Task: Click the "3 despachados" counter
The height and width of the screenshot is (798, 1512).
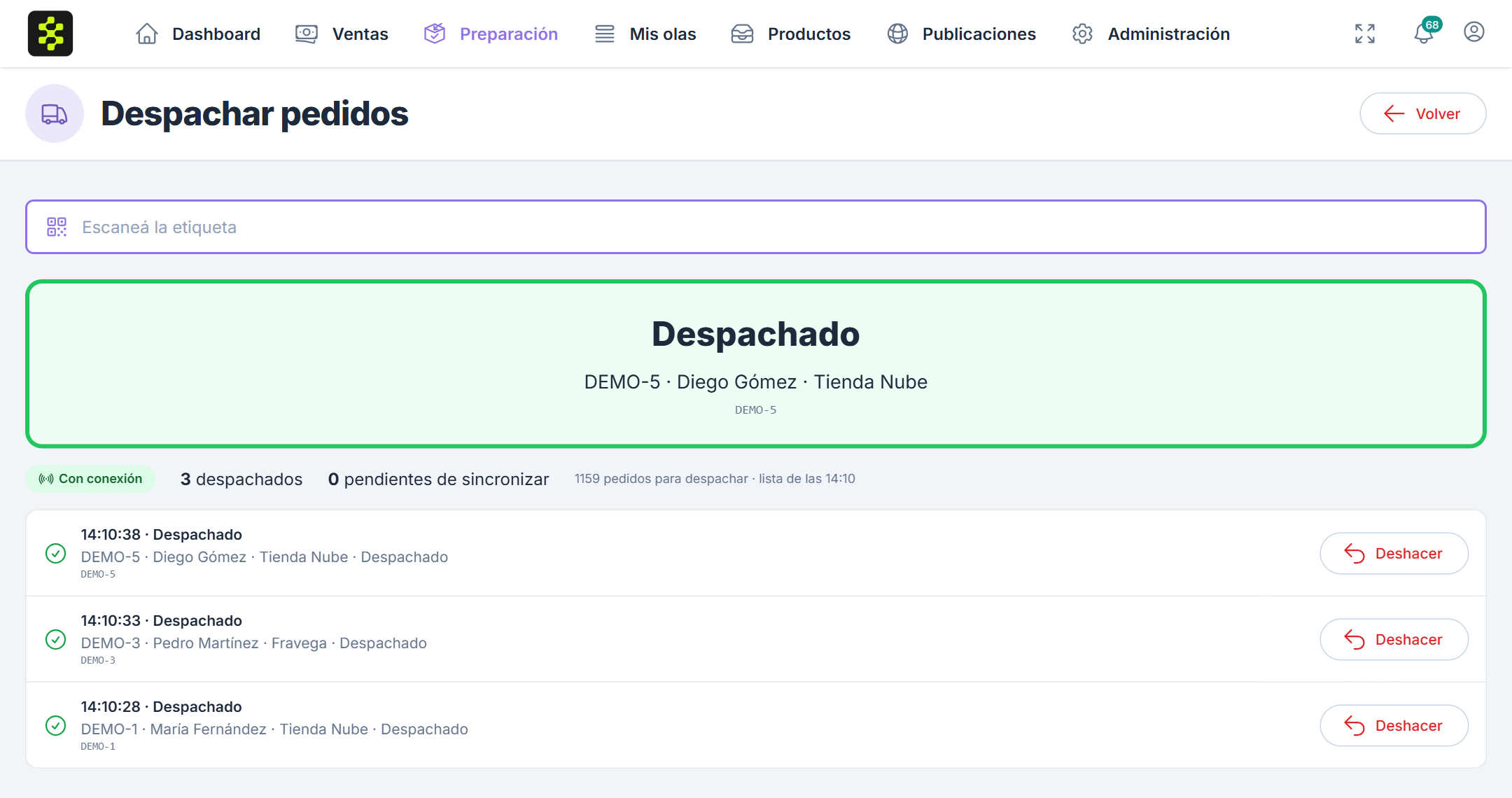Action: tap(241, 479)
